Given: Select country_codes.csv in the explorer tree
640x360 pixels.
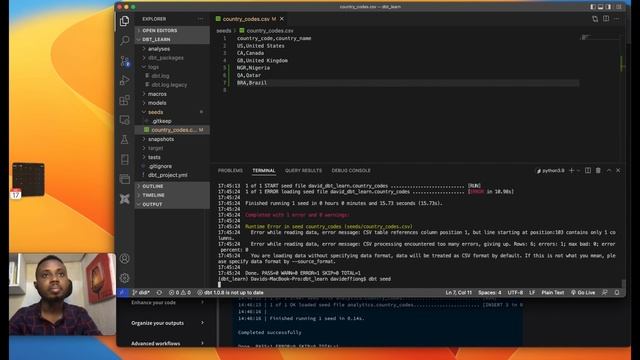Looking at the screenshot, I should point(172,130).
